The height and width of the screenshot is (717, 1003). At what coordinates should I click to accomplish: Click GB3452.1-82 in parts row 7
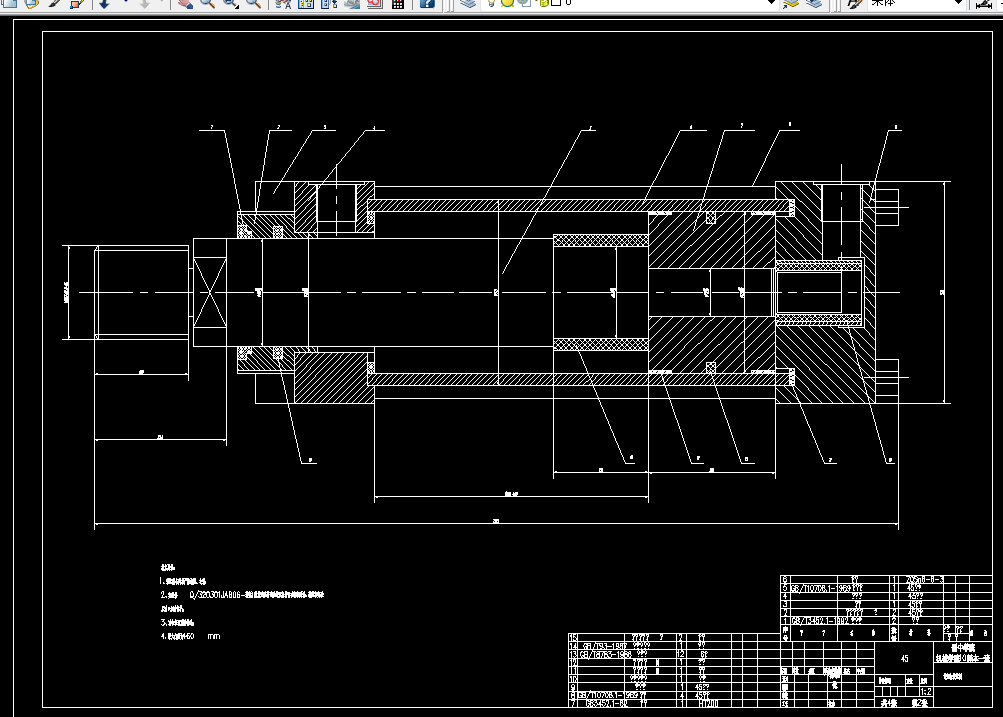tap(606, 703)
